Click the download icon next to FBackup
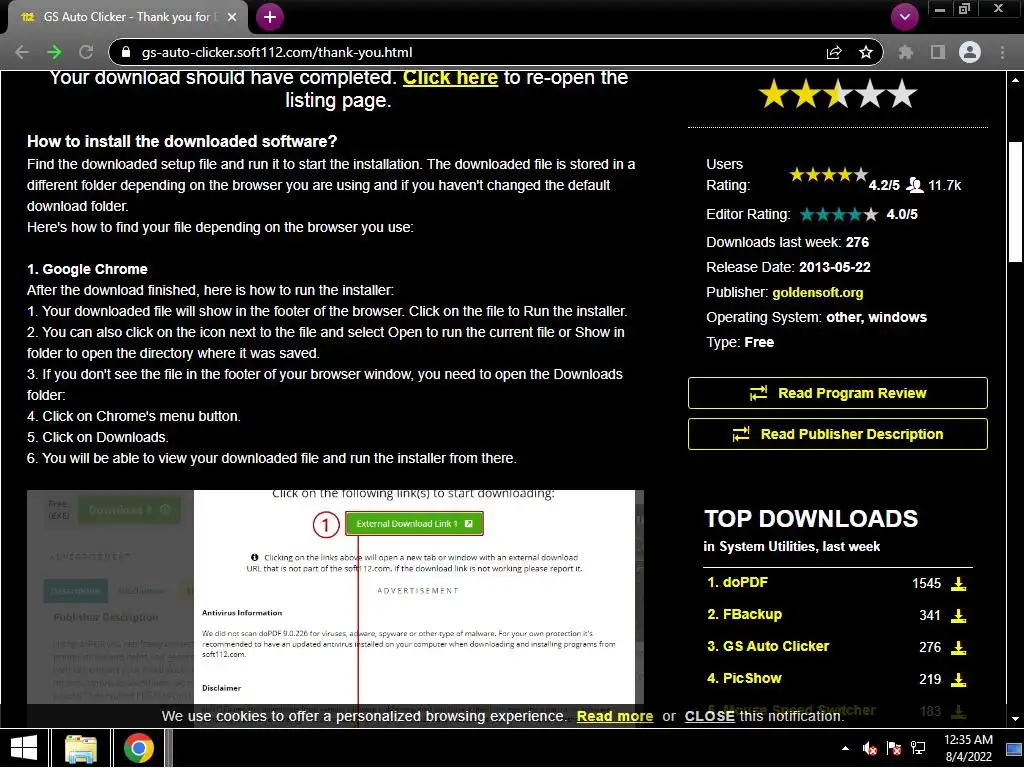The height and width of the screenshot is (768, 1024). pyautogui.click(x=958, y=615)
